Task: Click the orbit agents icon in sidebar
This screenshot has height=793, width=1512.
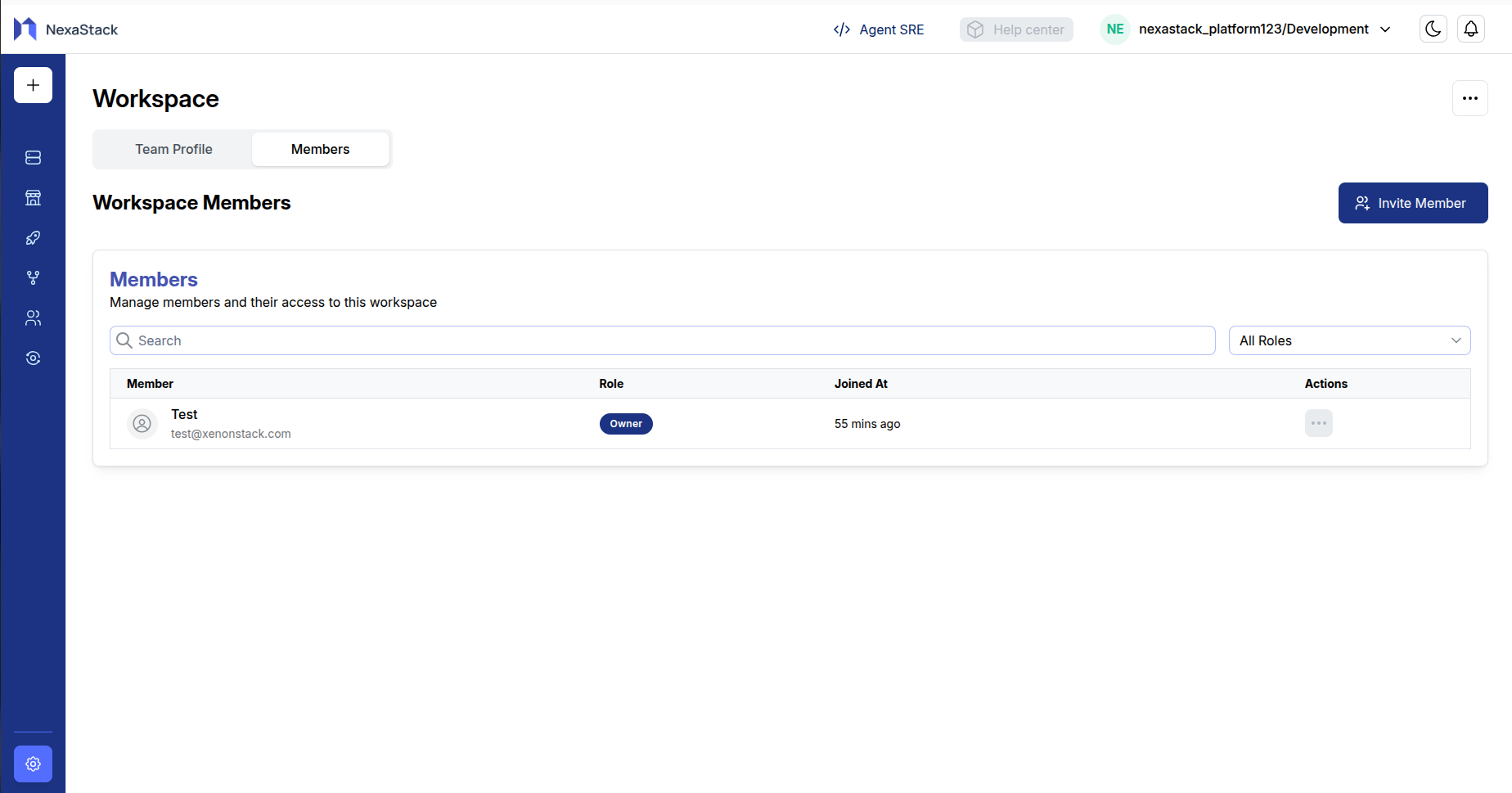Action: [x=33, y=358]
